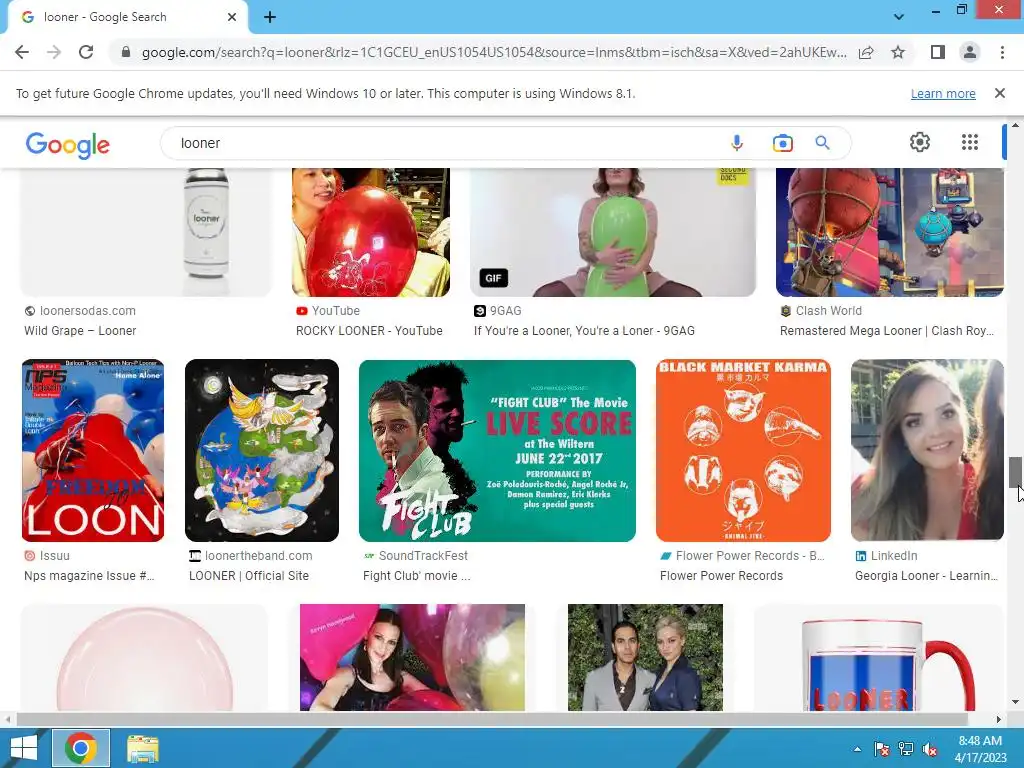1024x768 pixels.
Task: Open the ROCKY LOONER red balloon thumbnail
Action: point(371,232)
